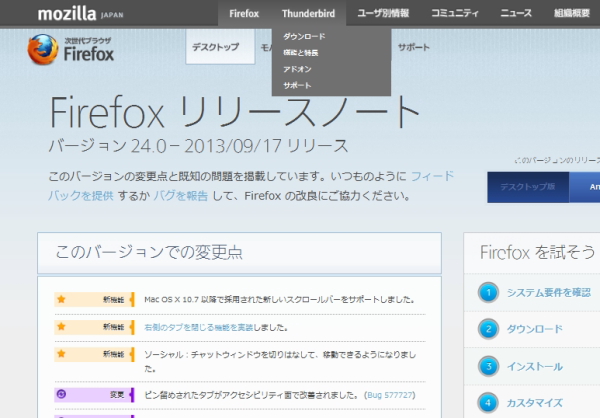The height and width of the screenshot is (418, 600).
Task: Click the star icon beside the Mac OS X scrollbar note
Action: tap(62, 299)
